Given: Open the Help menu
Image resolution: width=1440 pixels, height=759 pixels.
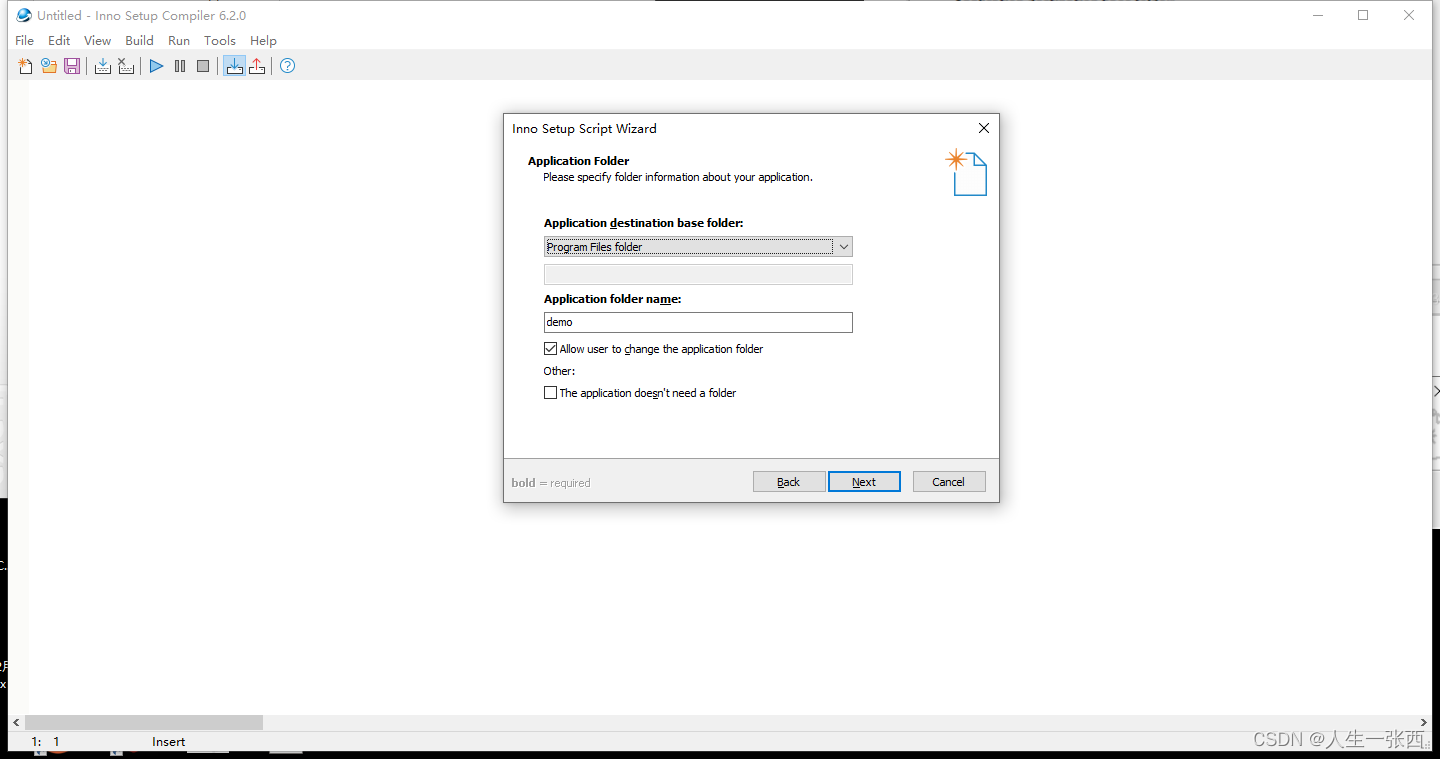Looking at the screenshot, I should (263, 40).
